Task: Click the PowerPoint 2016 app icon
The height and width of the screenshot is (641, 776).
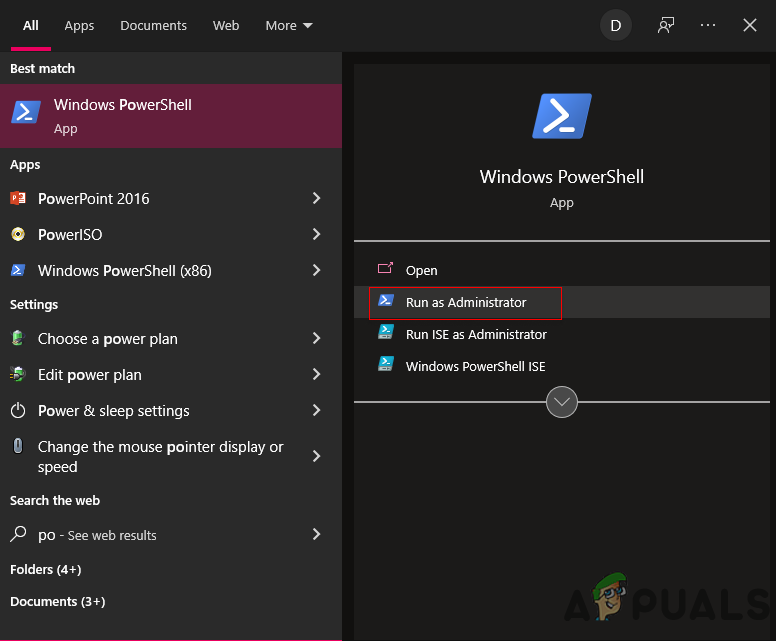Action: [x=18, y=198]
